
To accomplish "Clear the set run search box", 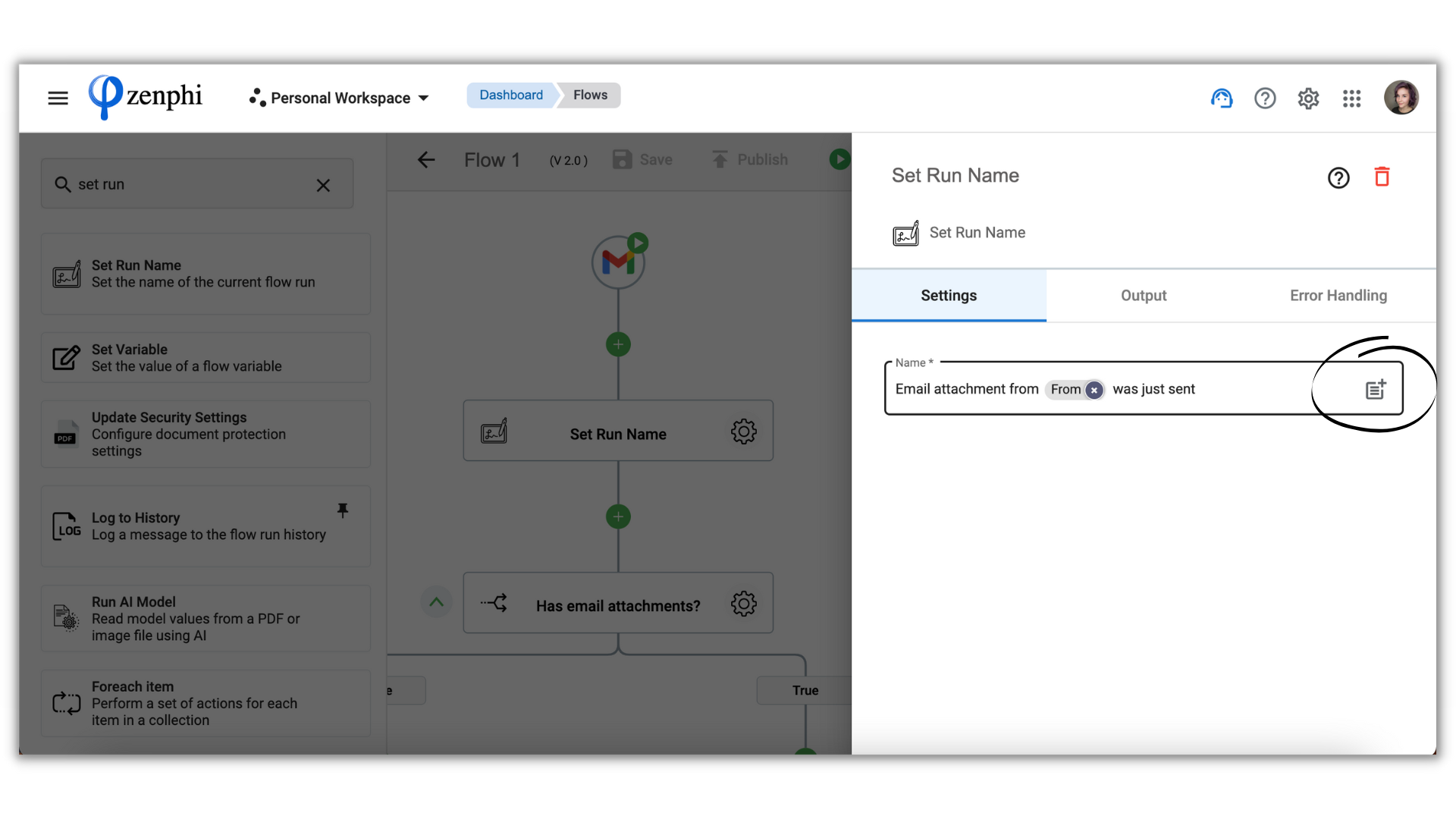I will coord(323,185).
